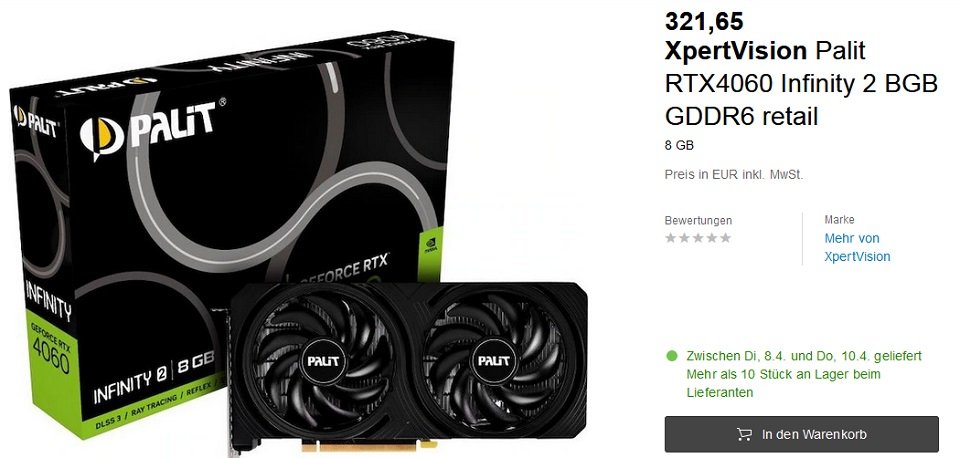This screenshot has height=458, width=960.
Task: Click the Marke label
Action: click(x=839, y=219)
